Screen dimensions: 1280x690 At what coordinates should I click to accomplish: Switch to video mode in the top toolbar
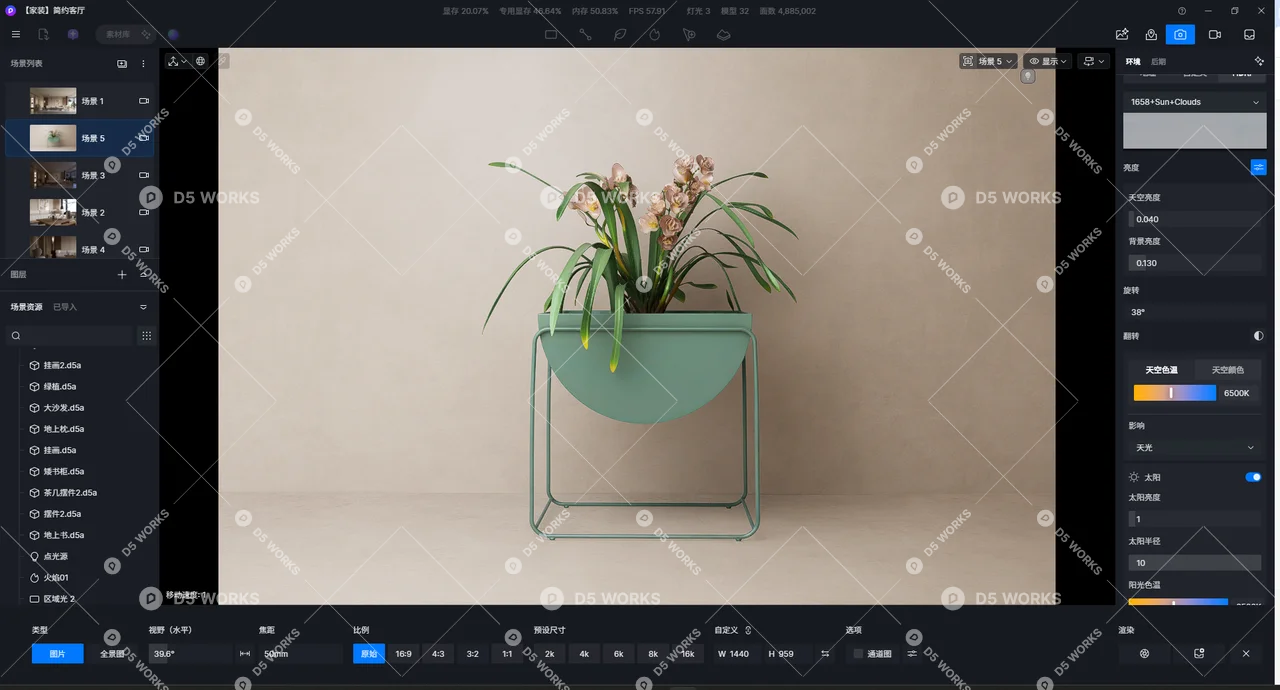click(1214, 34)
